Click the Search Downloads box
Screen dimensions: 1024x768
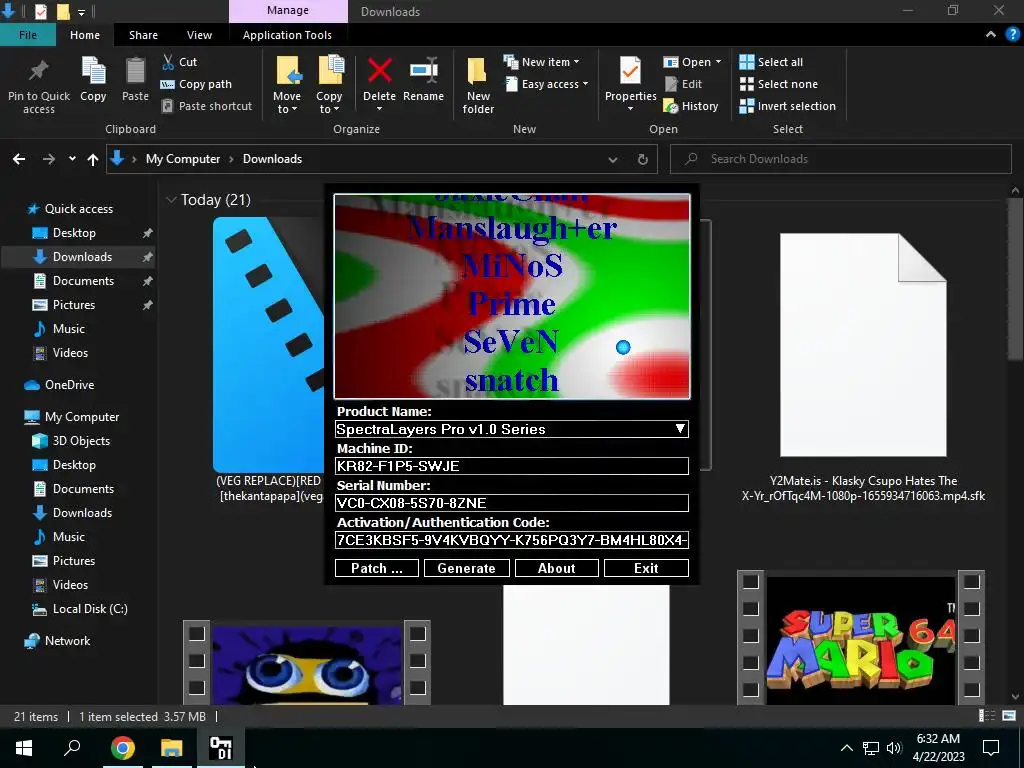point(840,159)
